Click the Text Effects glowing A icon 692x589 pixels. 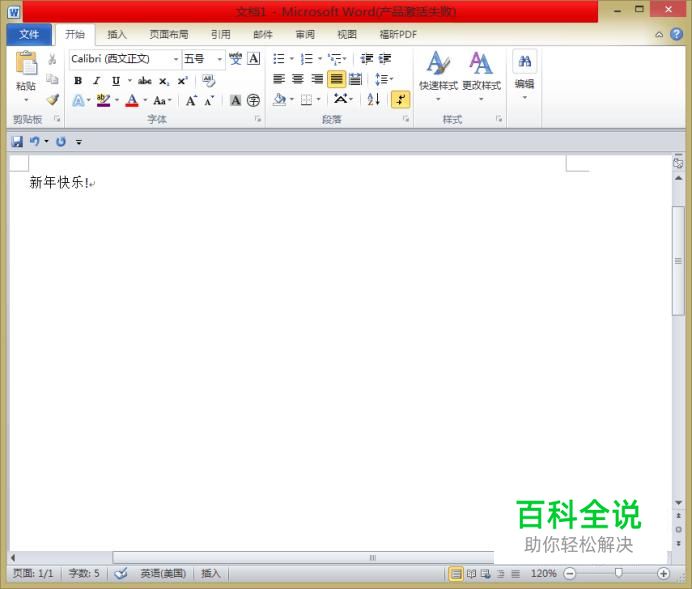coord(79,101)
